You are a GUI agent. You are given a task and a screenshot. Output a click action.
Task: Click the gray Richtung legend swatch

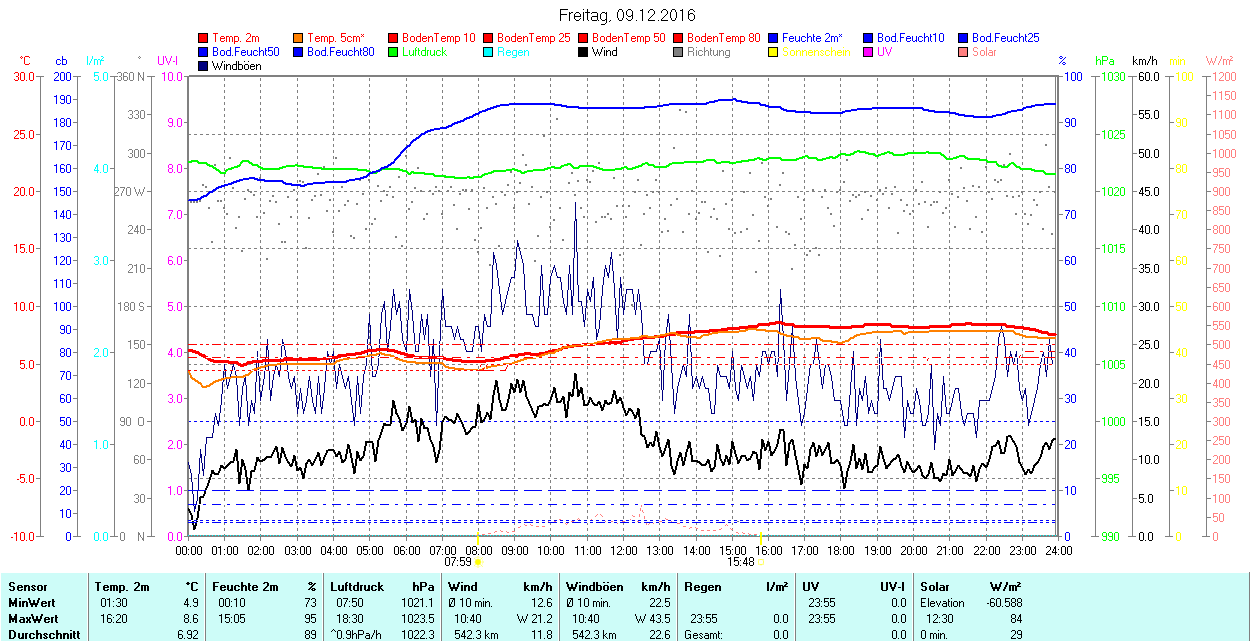tap(679, 52)
